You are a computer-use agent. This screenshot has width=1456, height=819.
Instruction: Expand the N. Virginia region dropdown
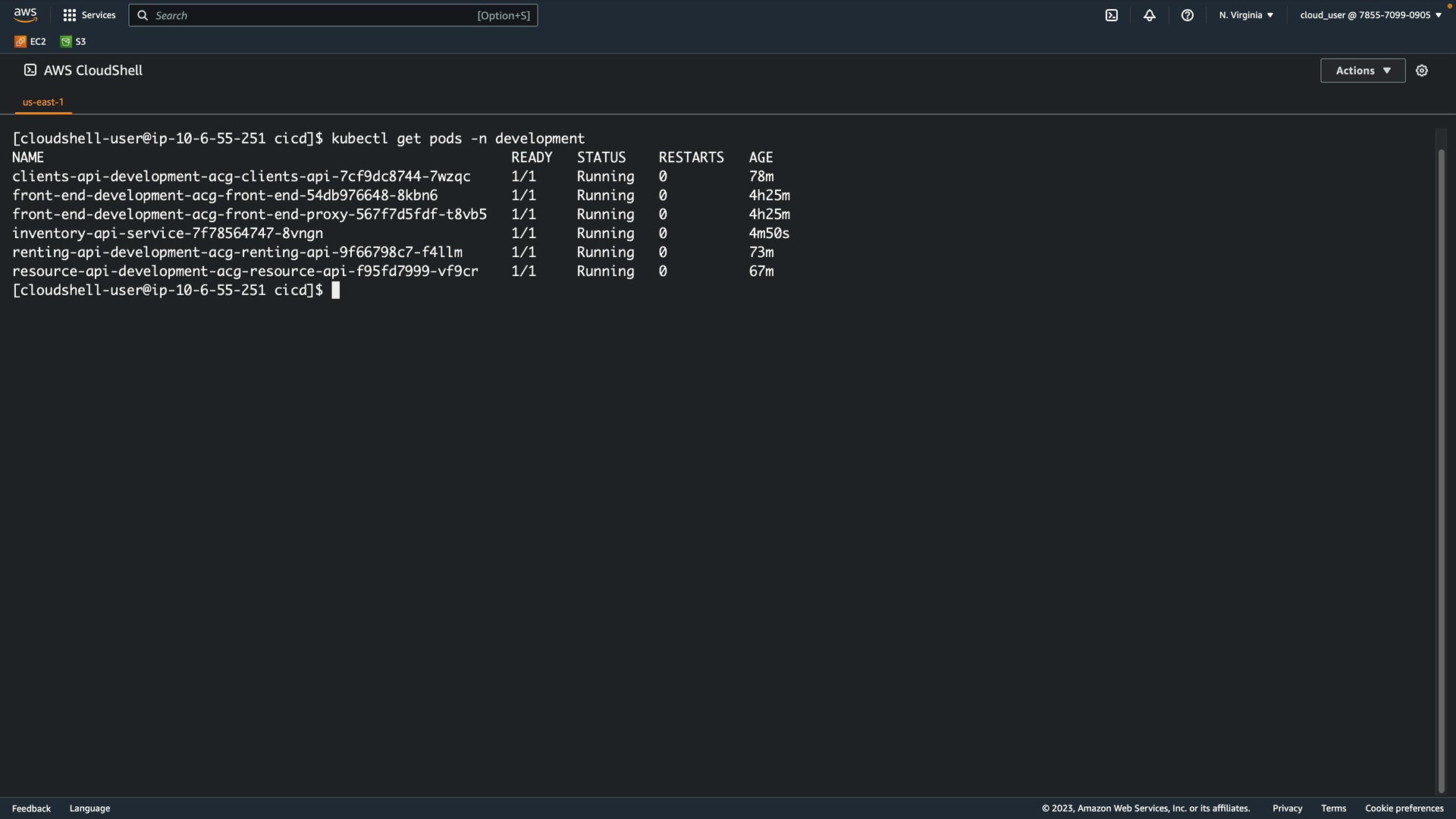point(1246,15)
